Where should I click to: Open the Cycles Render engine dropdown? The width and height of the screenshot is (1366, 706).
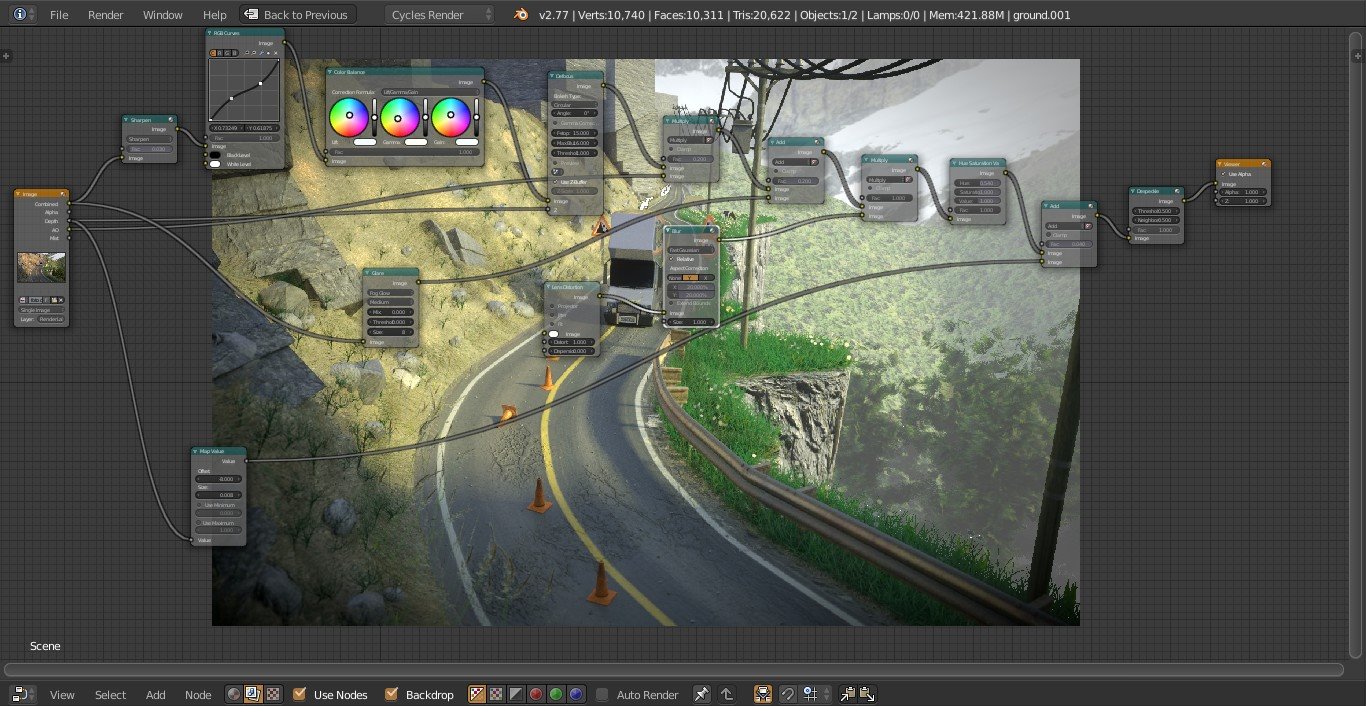(440, 14)
